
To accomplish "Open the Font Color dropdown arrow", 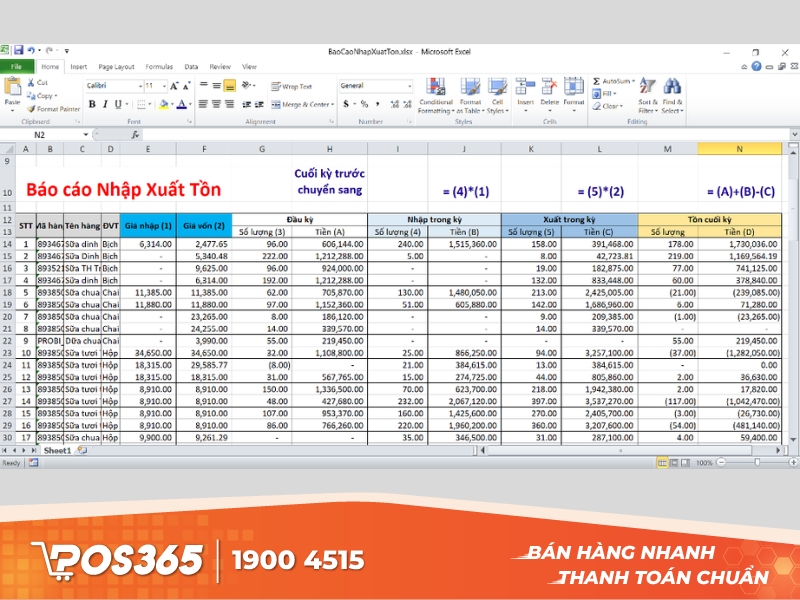I will (190, 104).
